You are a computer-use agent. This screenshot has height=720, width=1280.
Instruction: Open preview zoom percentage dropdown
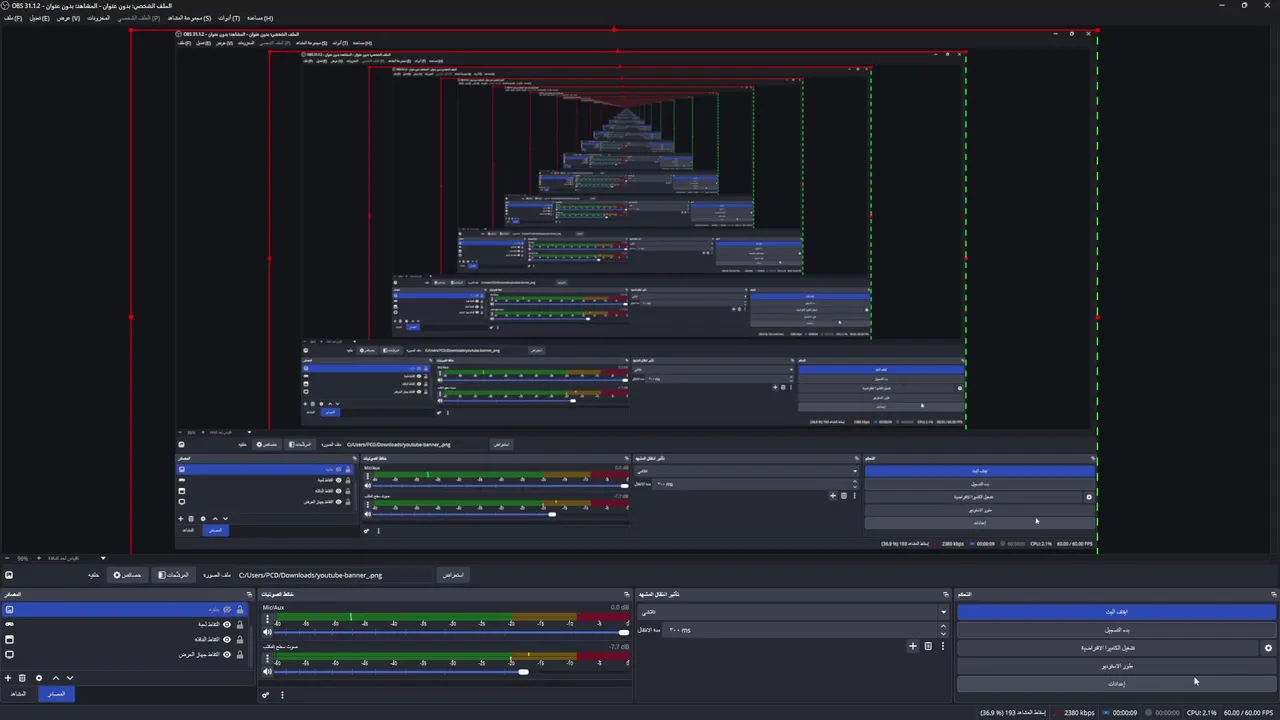click(x=102, y=558)
